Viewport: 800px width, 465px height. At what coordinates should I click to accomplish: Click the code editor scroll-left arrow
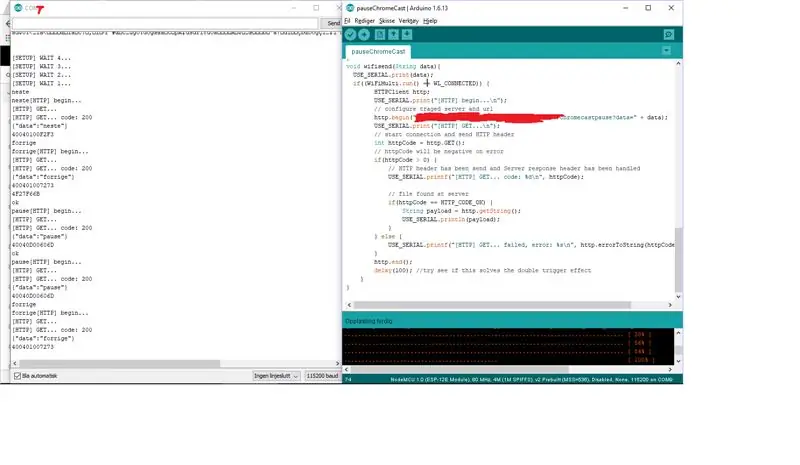click(349, 305)
